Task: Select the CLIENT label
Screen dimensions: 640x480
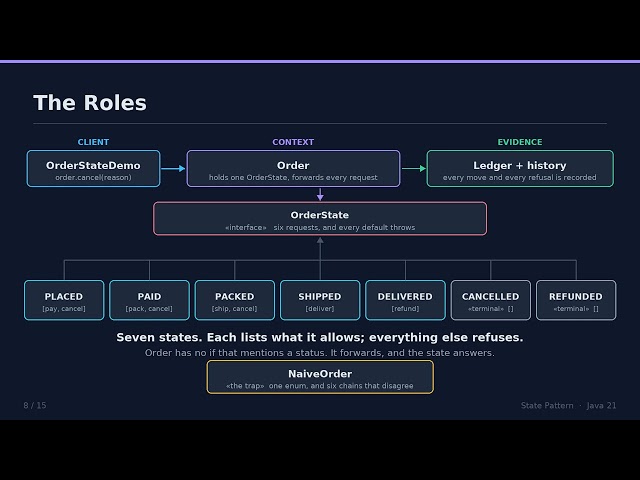Action: coord(93,142)
